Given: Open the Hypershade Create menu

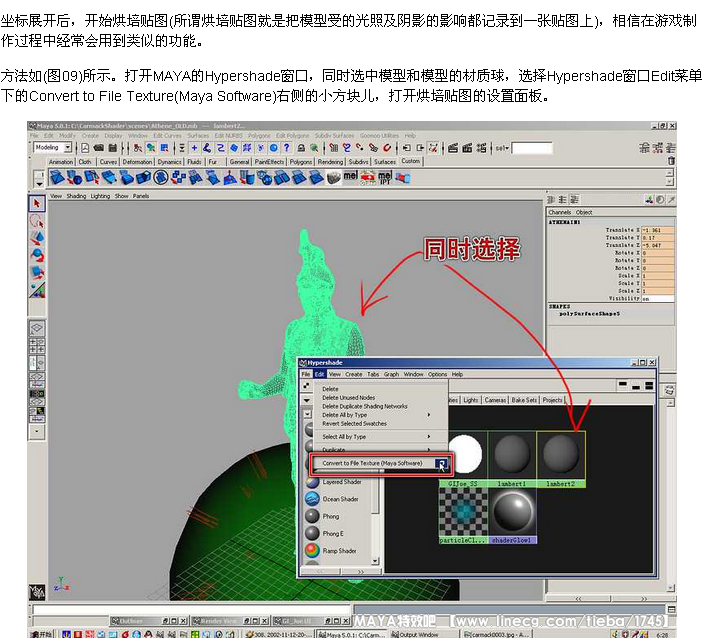Looking at the screenshot, I should pos(353,374).
